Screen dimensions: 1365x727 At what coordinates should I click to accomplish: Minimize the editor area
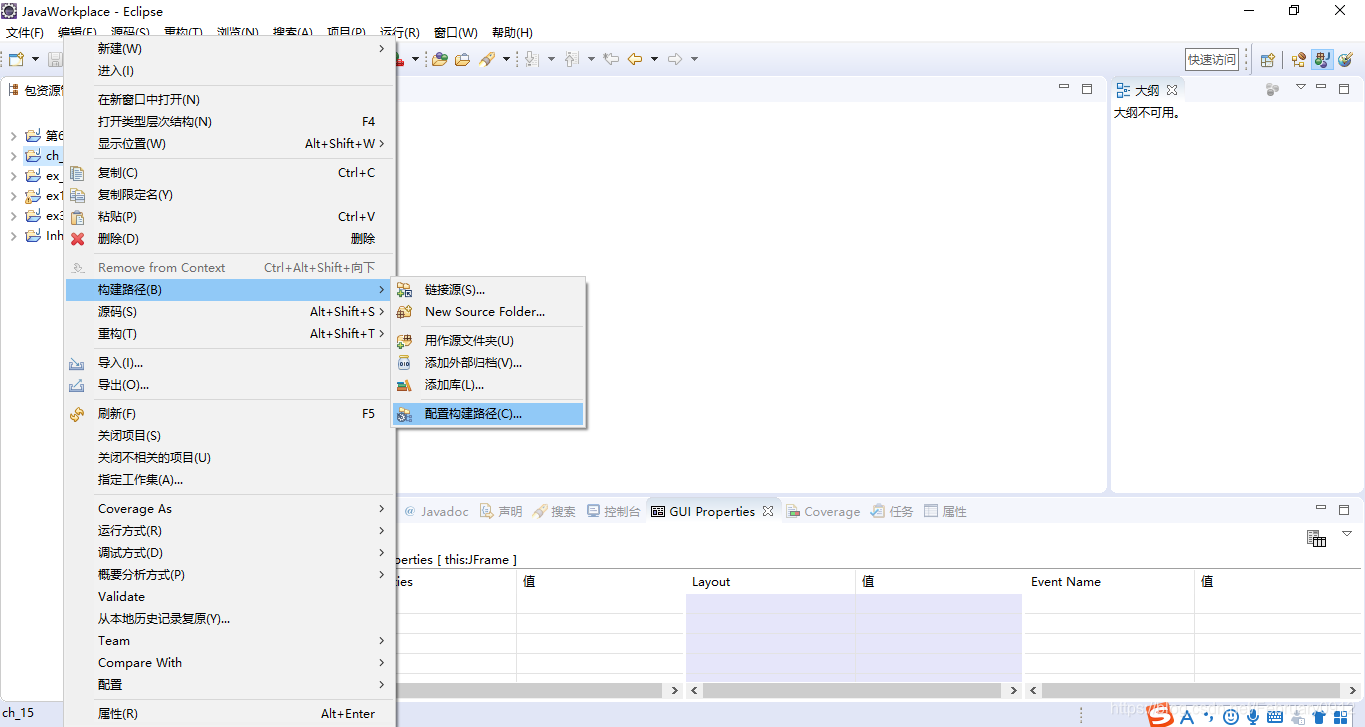(x=1064, y=88)
